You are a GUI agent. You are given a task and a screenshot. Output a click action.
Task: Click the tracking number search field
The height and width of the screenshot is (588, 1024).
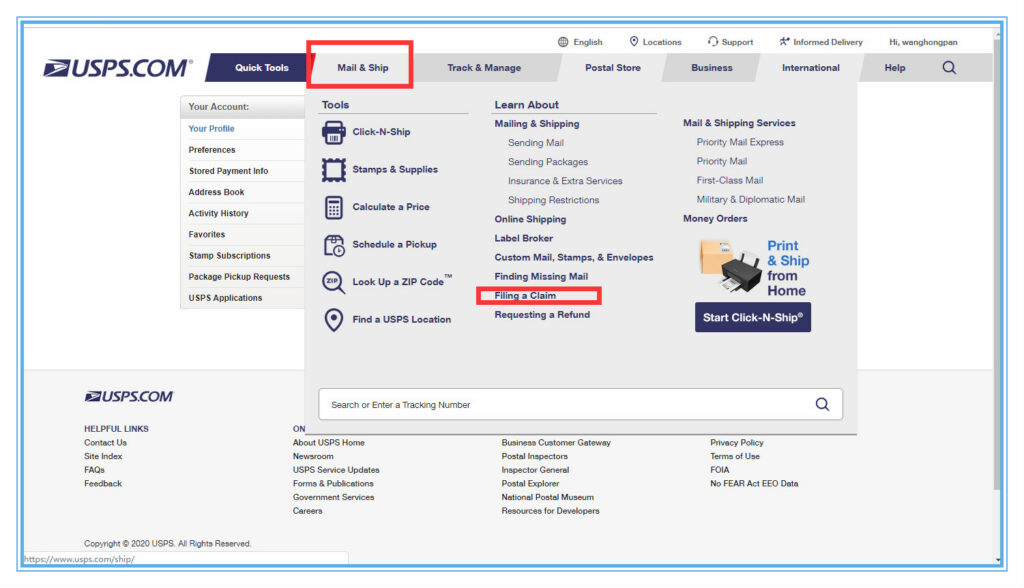[x=580, y=403]
